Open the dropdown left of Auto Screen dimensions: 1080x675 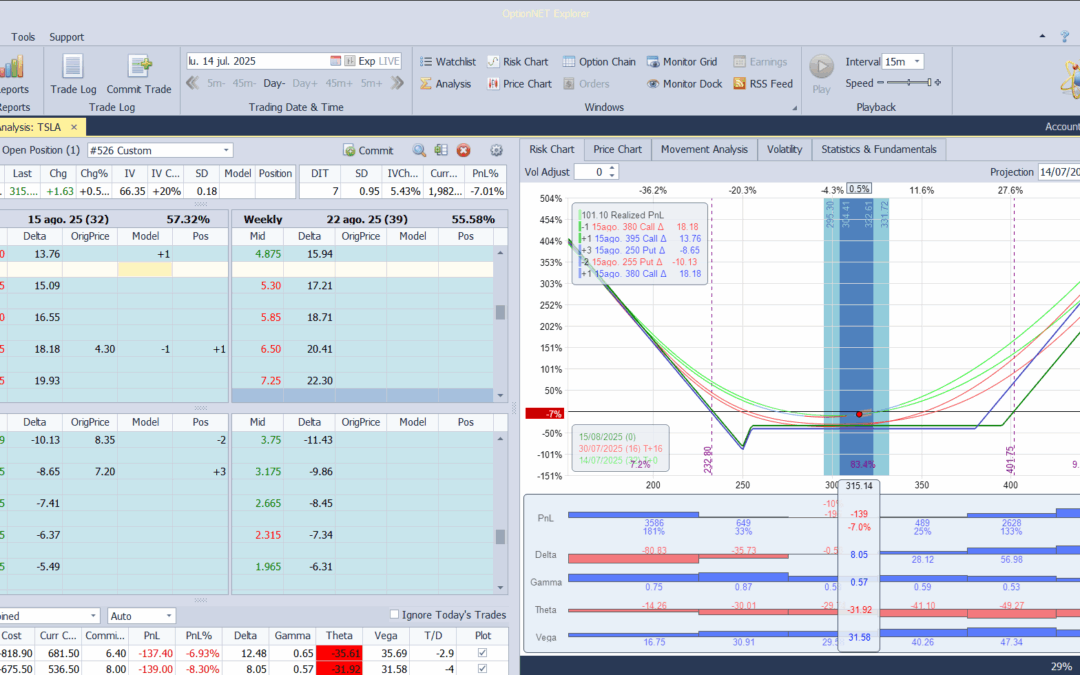pyautogui.click(x=94, y=616)
